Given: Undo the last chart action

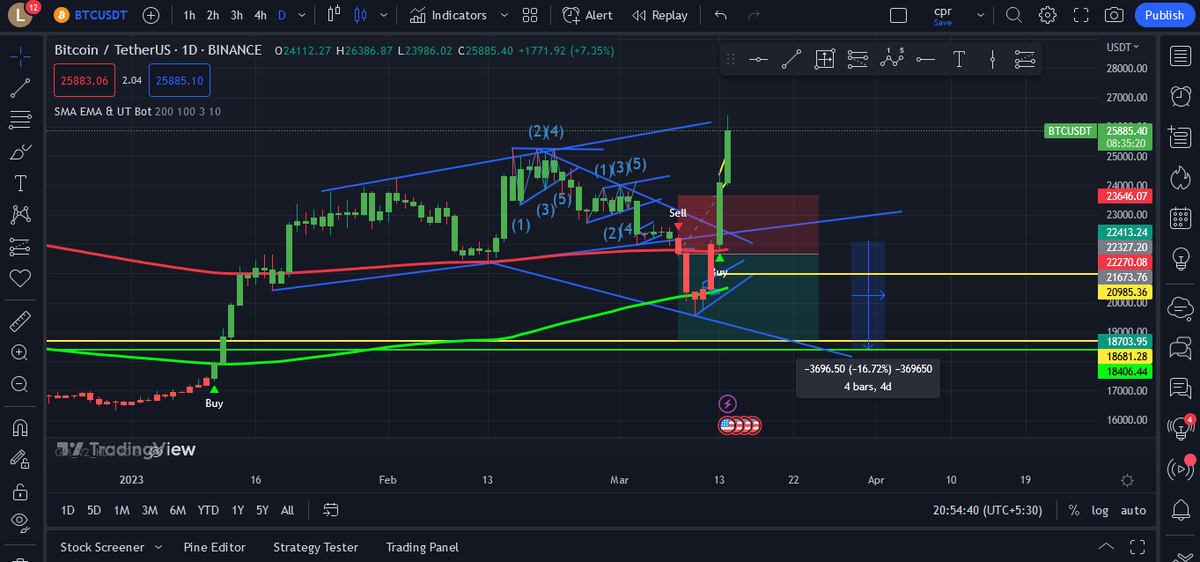Looking at the screenshot, I should 721,15.
